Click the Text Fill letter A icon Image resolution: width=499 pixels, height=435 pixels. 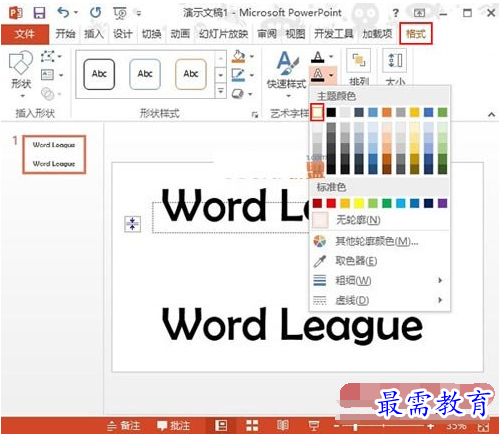click(318, 57)
